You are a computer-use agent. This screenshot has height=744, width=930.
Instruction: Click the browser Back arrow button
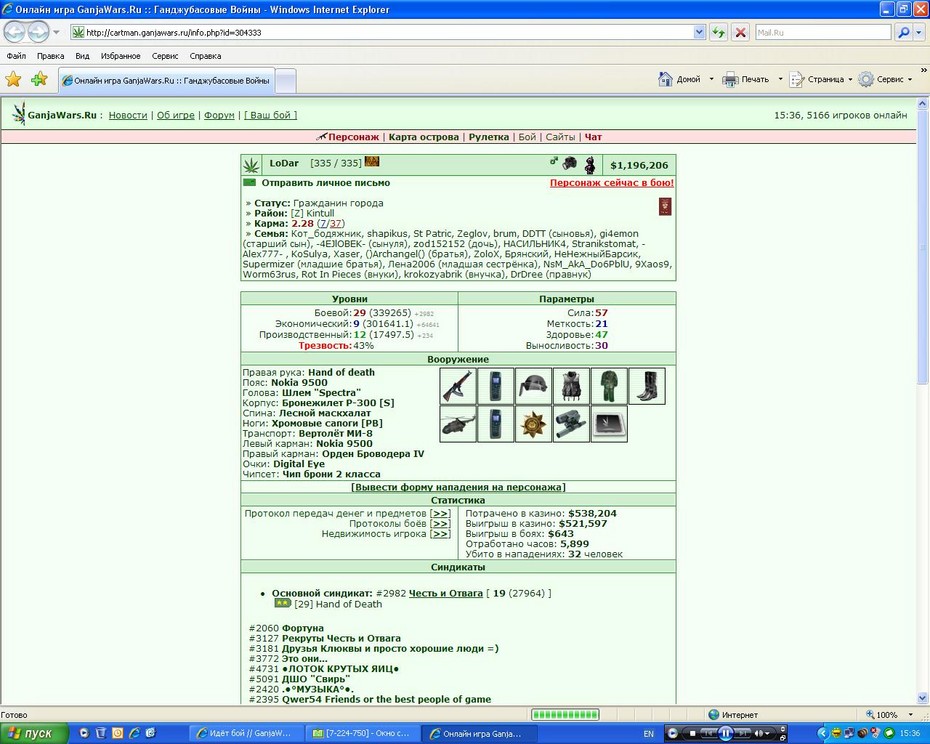click(x=15, y=32)
